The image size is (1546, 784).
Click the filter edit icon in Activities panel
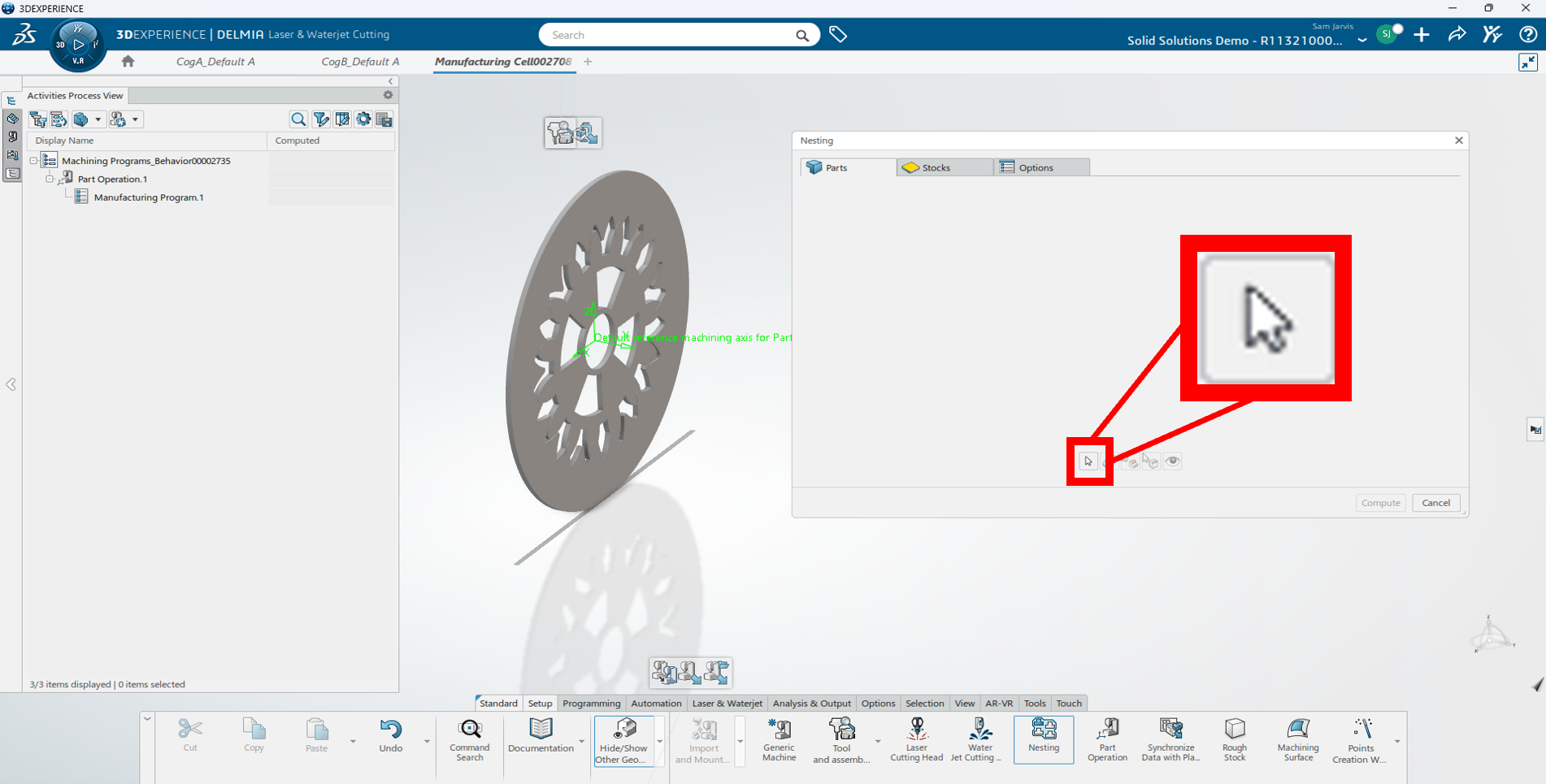[x=321, y=119]
